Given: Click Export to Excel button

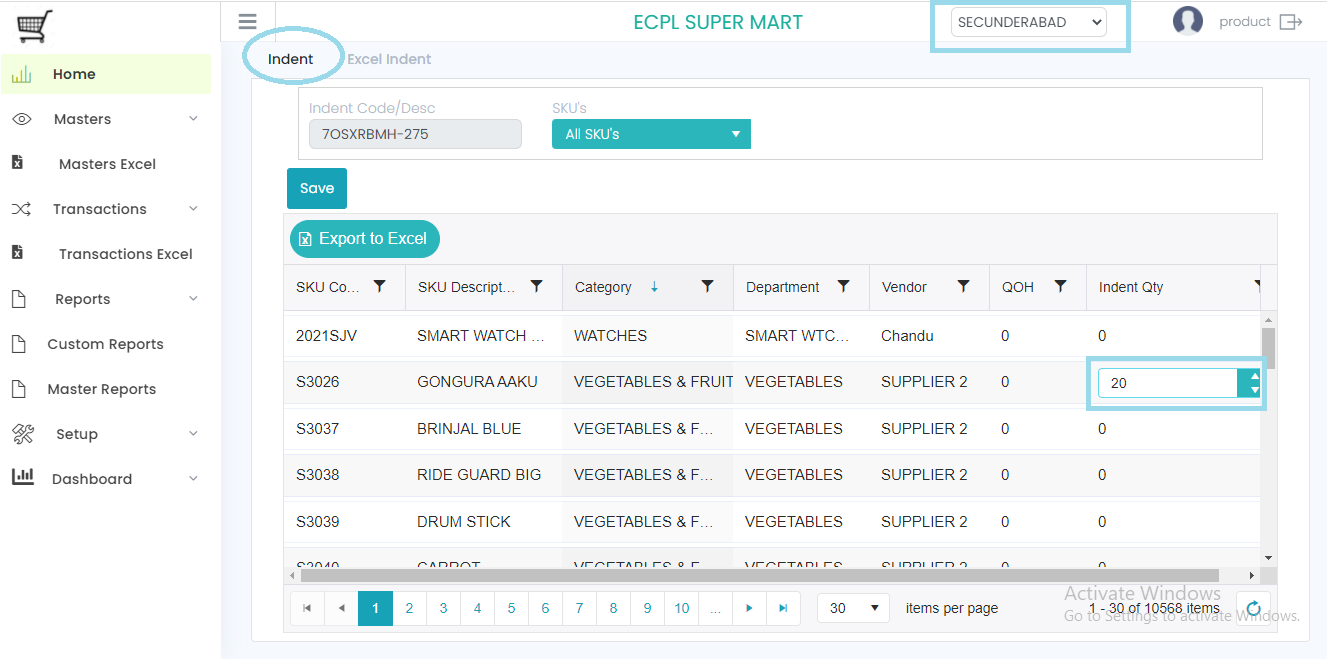Looking at the screenshot, I should (x=365, y=239).
